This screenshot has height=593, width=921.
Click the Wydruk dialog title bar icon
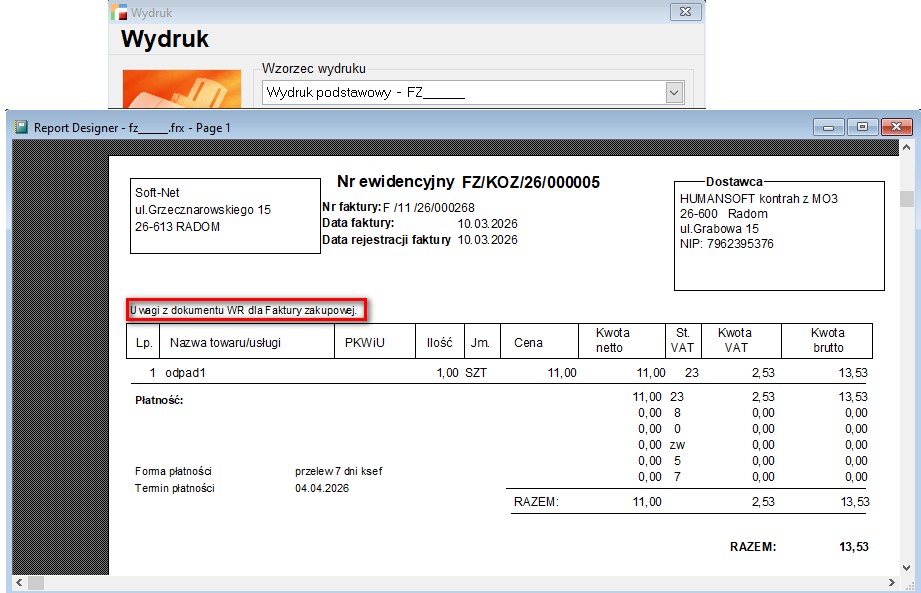[119, 13]
